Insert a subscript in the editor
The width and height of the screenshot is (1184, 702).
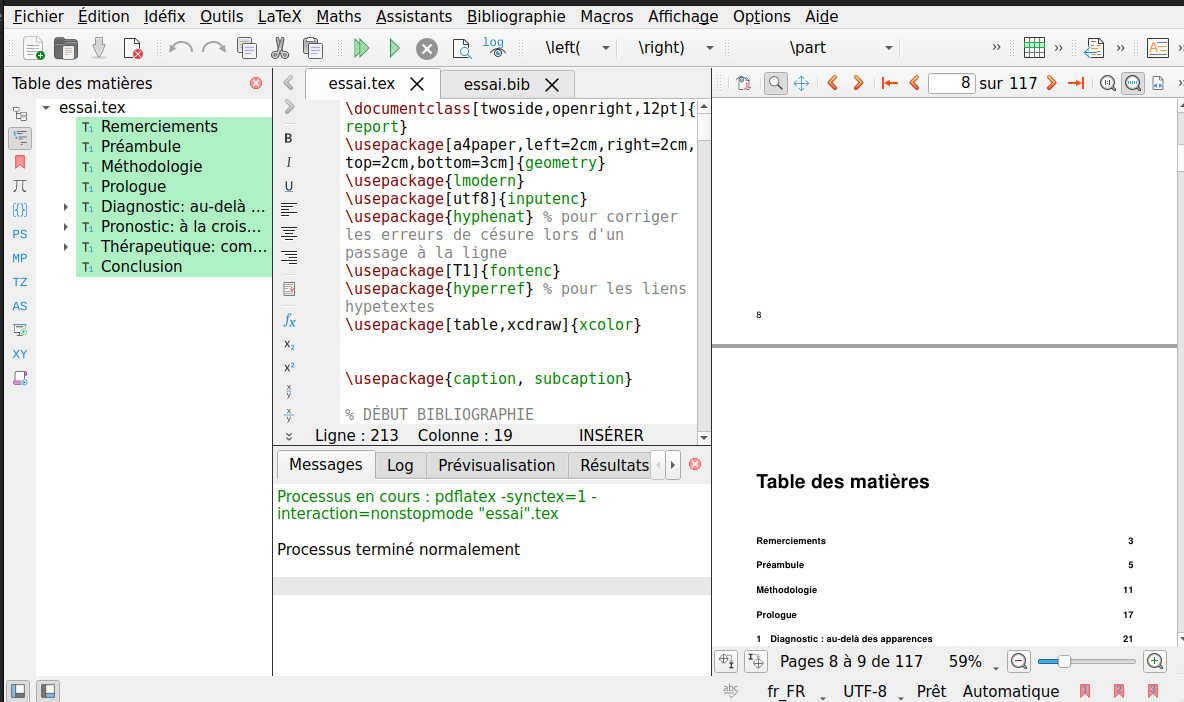click(x=289, y=344)
